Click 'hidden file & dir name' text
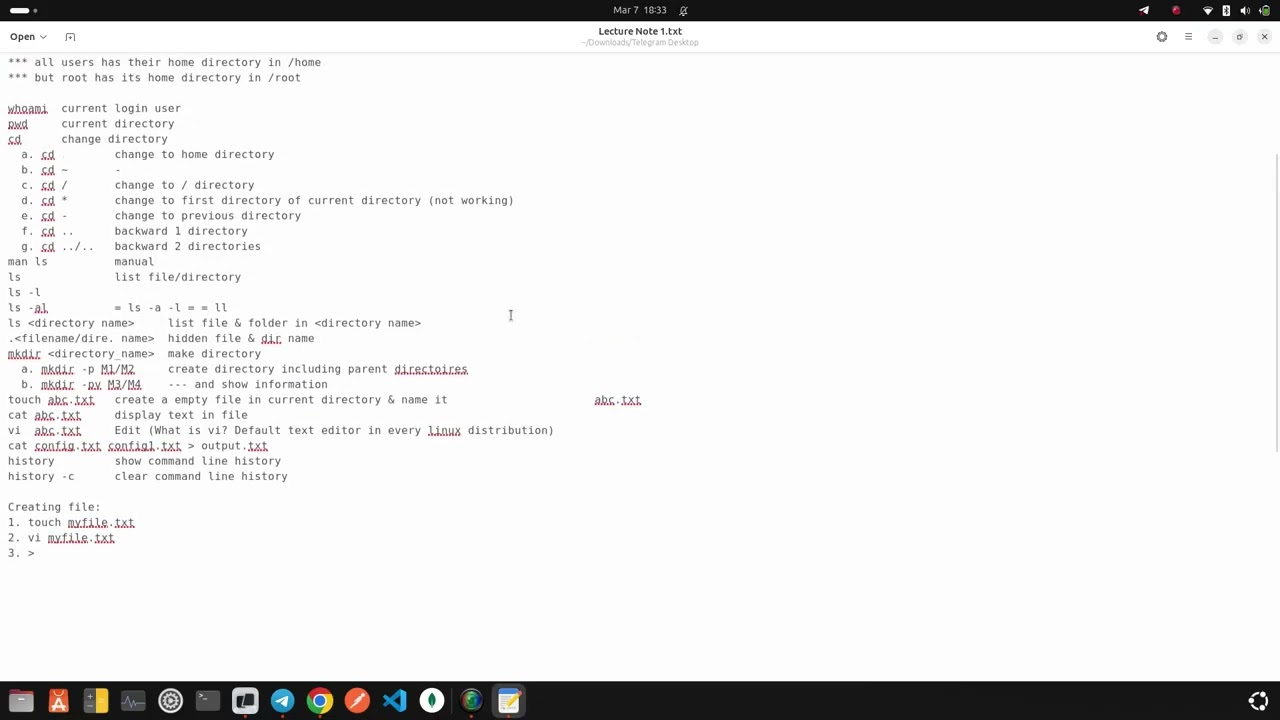The height and width of the screenshot is (720, 1280). pos(241,338)
